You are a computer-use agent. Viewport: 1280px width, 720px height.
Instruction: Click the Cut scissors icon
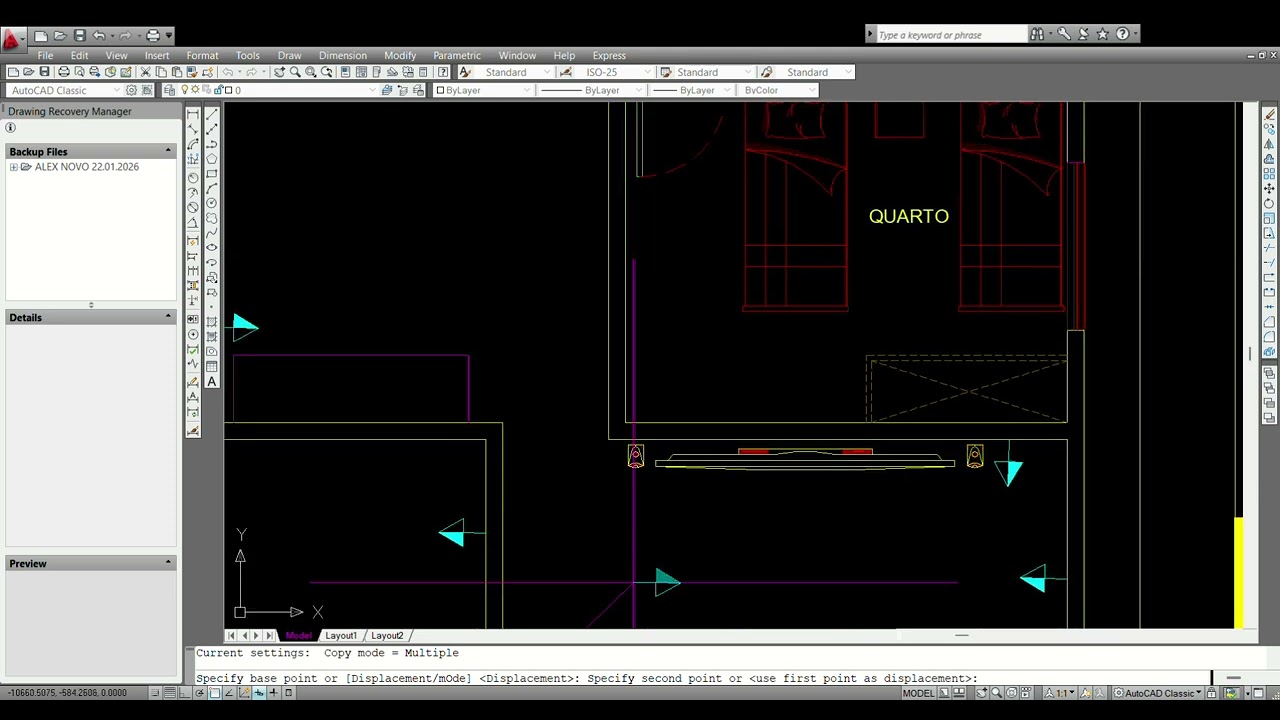point(145,72)
